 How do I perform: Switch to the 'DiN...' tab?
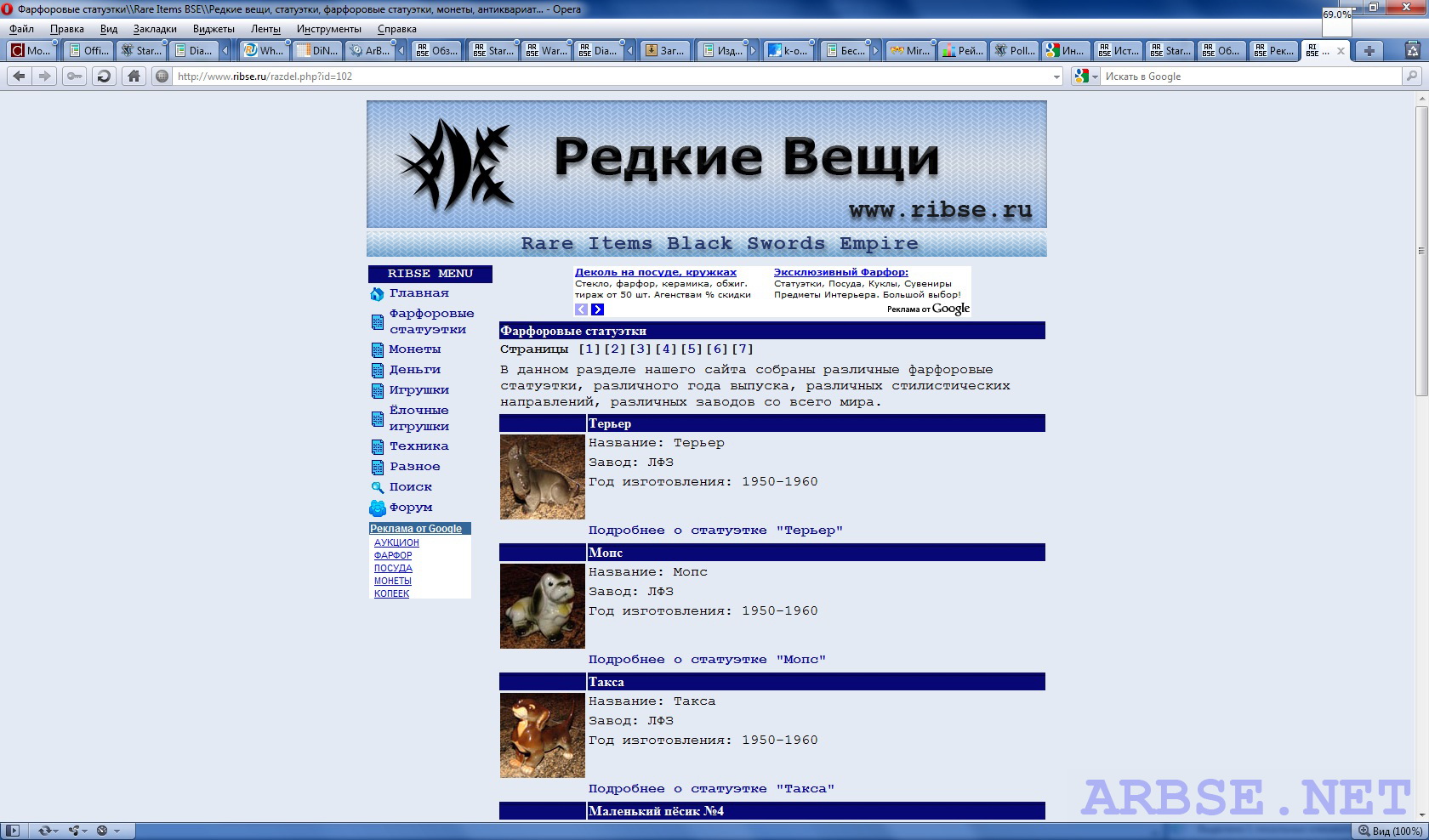click(317, 51)
